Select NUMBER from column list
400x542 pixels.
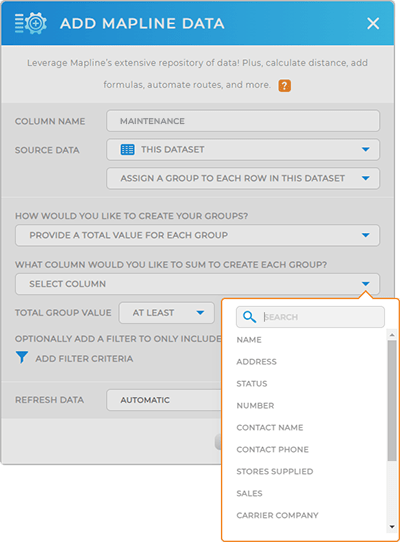(255, 405)
